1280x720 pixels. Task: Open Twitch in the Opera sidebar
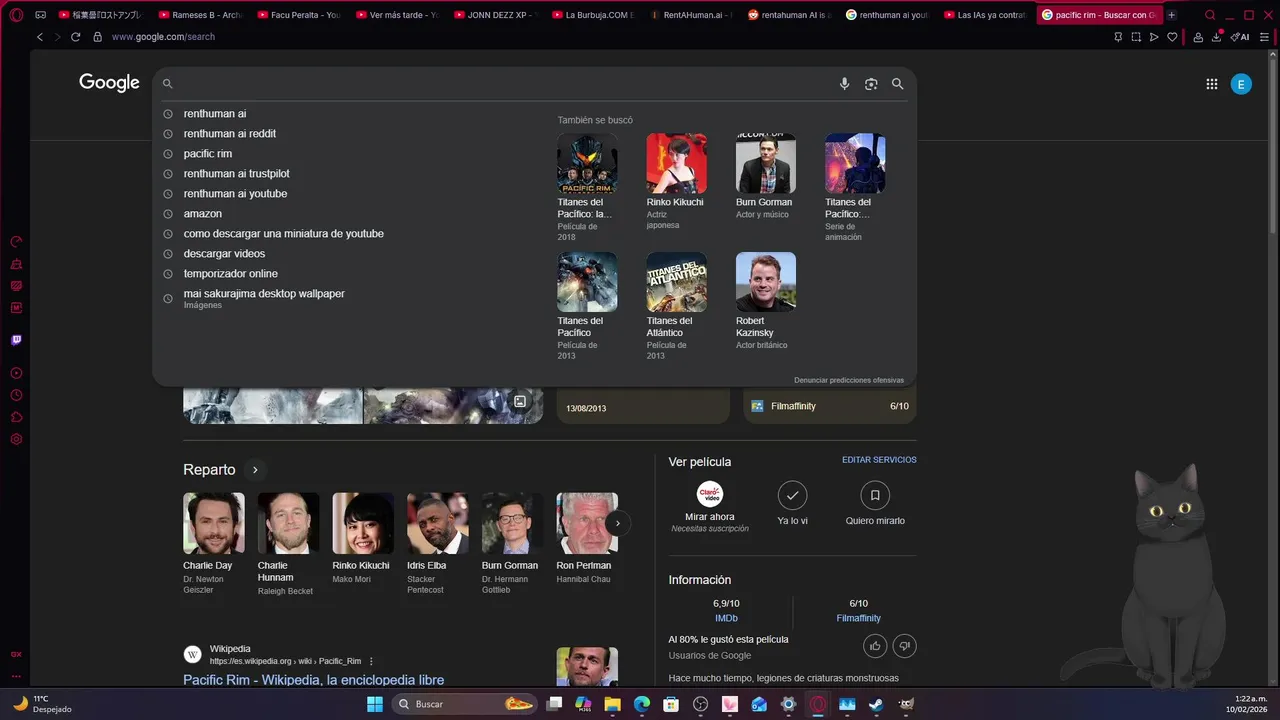(x=16, y=340)
